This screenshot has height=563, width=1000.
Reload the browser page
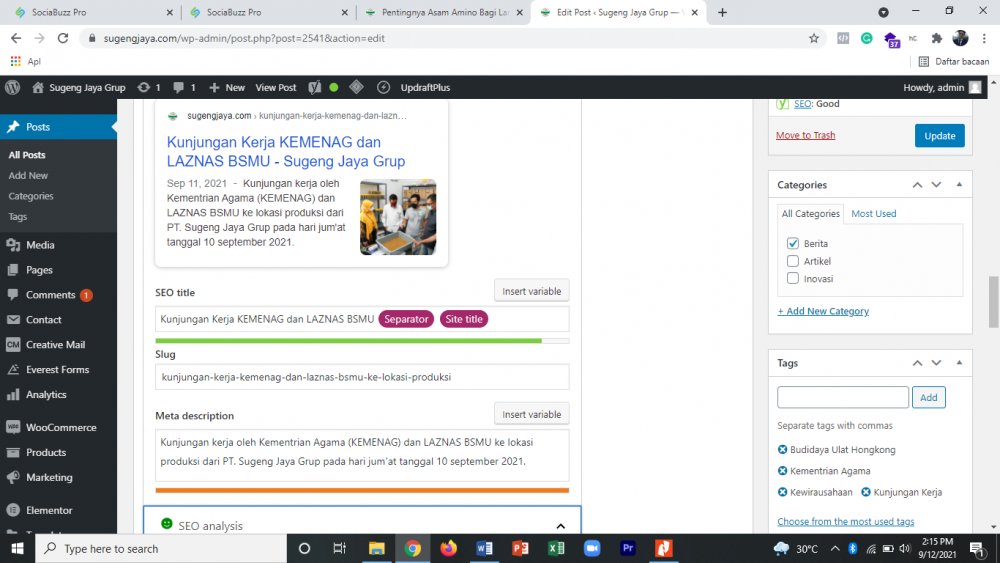62,38
